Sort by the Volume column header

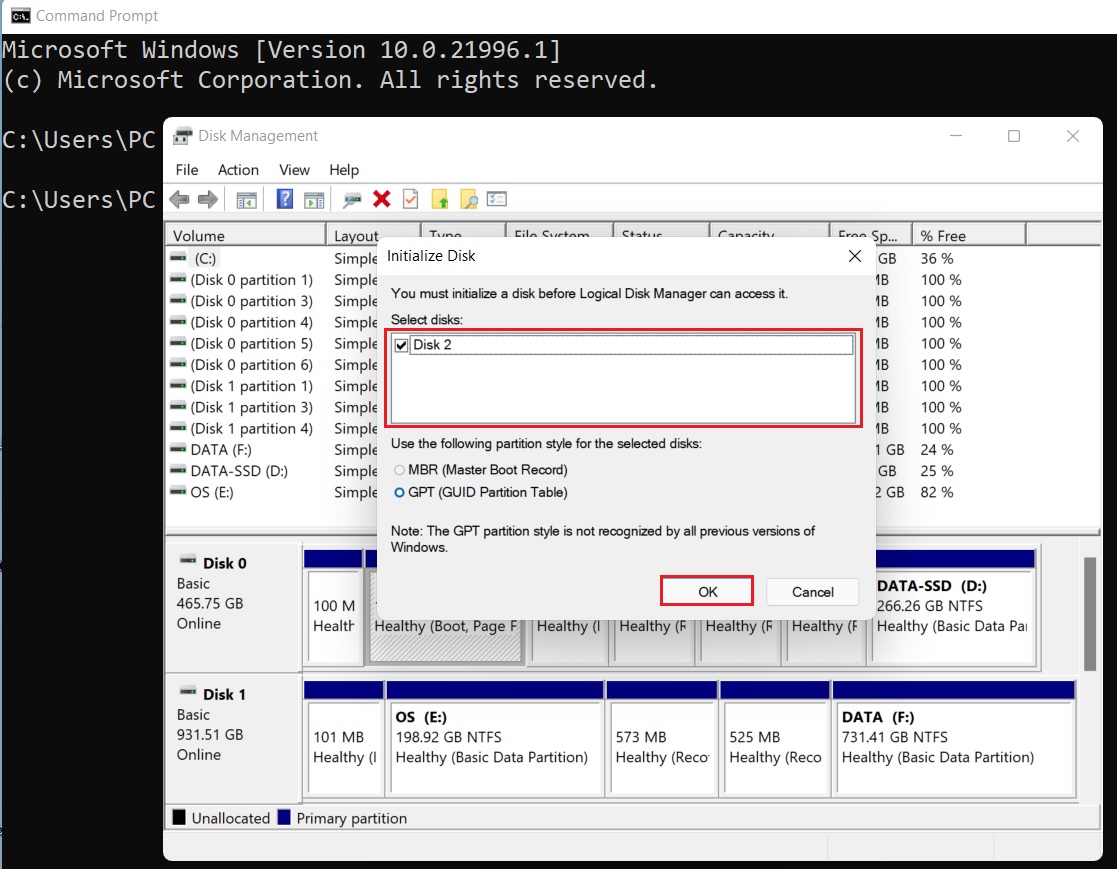point(245,236)
